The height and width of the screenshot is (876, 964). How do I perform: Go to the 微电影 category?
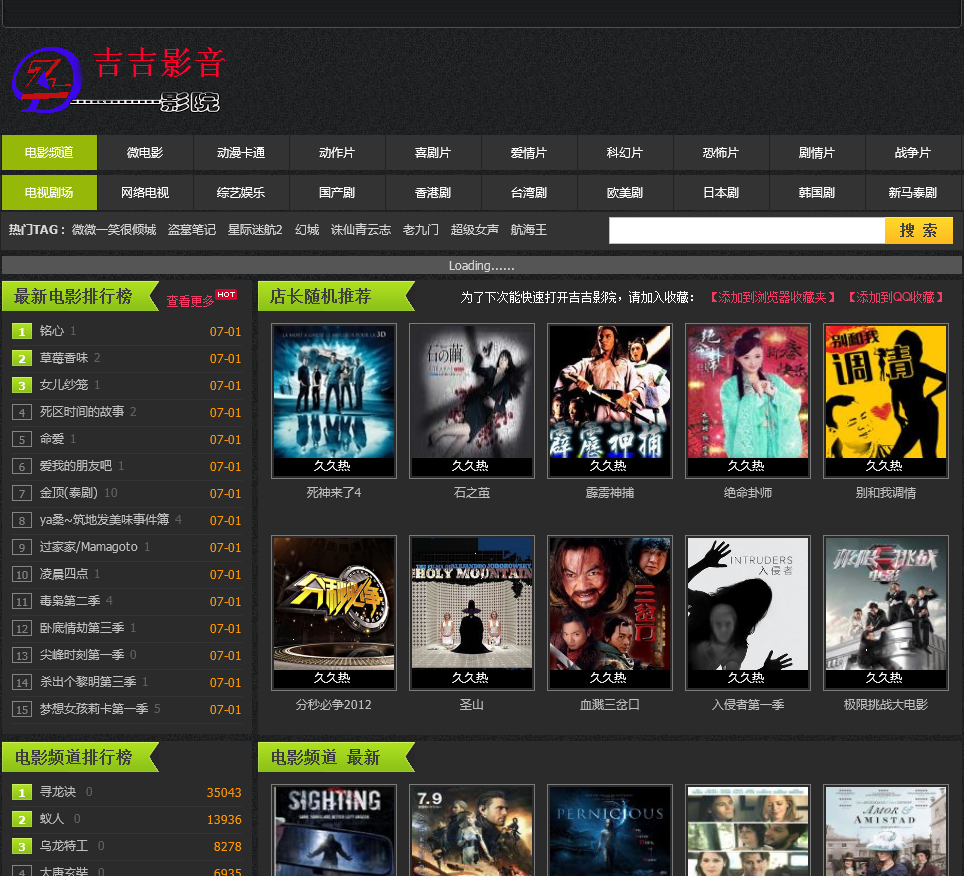click(x=145, y=152)
